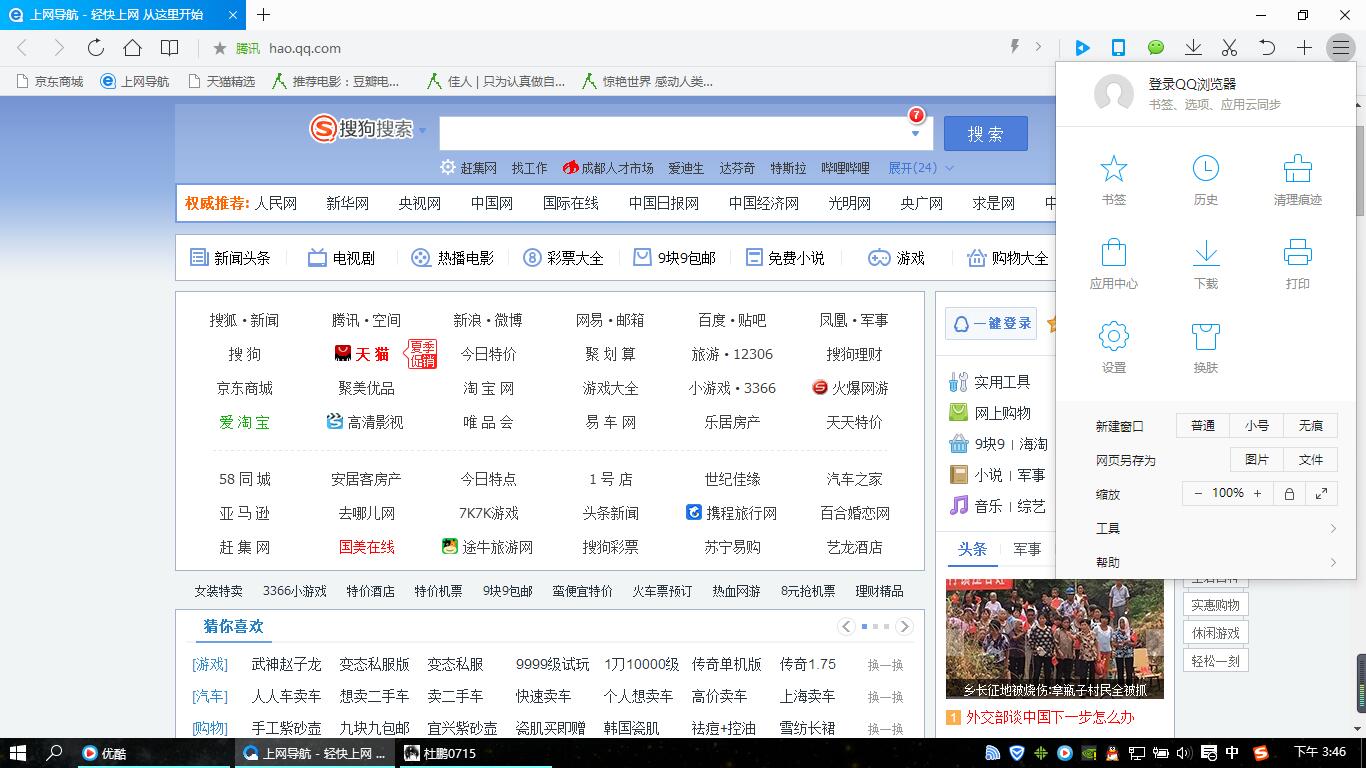This screenshot has height=768, width=1366.
Task: Increase zoom with plus button
Action: click(1258, 493)
